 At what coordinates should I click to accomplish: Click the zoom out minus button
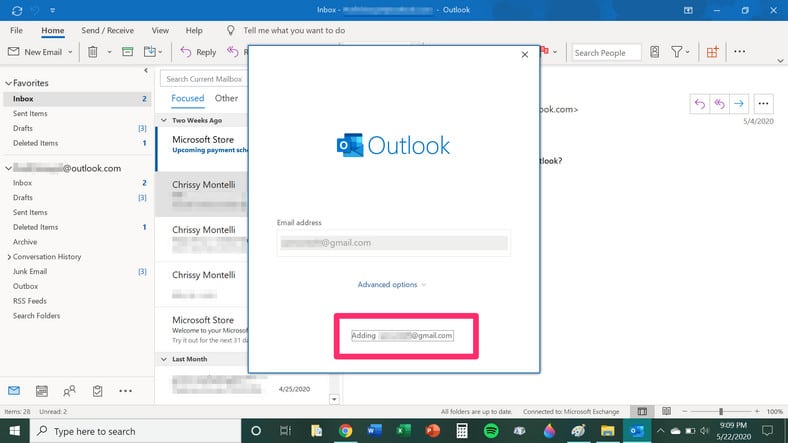684,411
